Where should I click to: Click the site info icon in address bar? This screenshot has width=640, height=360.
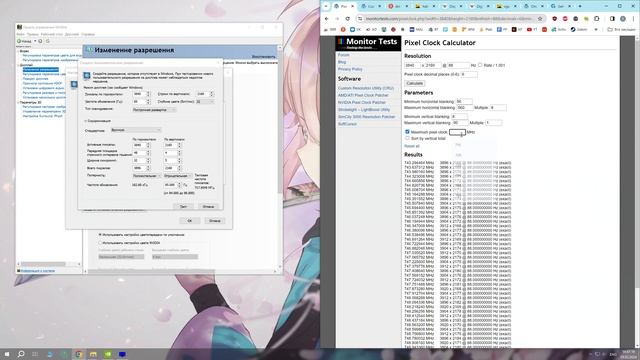pyautogui.click(x=360, y=19)
